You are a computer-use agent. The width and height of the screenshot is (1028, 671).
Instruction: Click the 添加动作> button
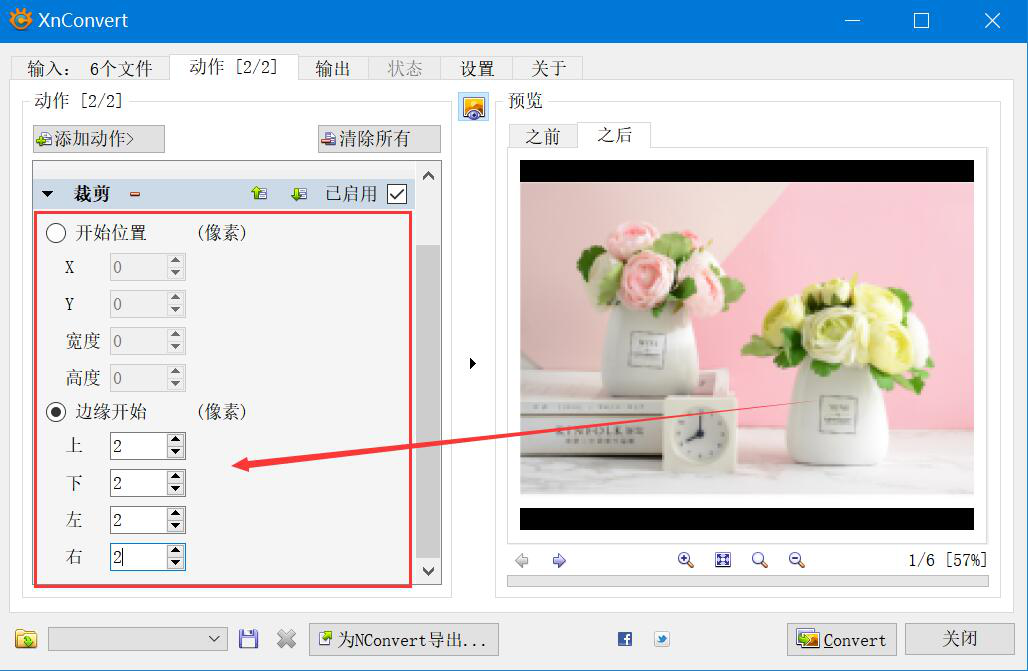pyautogui.click(x=98, y=139)
